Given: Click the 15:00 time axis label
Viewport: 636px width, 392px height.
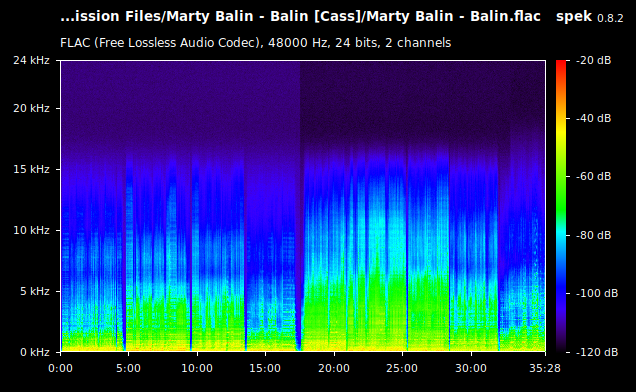Looking at the screenshot, I should 265,368.
